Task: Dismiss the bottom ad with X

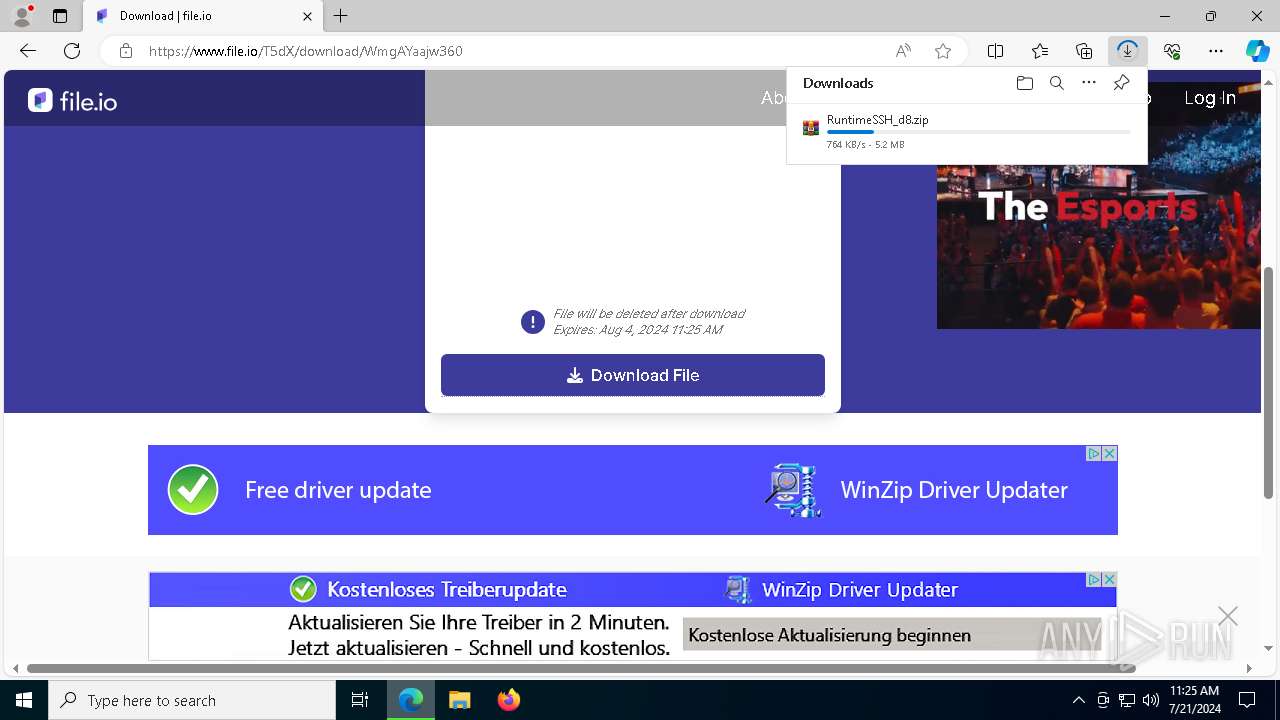Action: pos(1228,617)
